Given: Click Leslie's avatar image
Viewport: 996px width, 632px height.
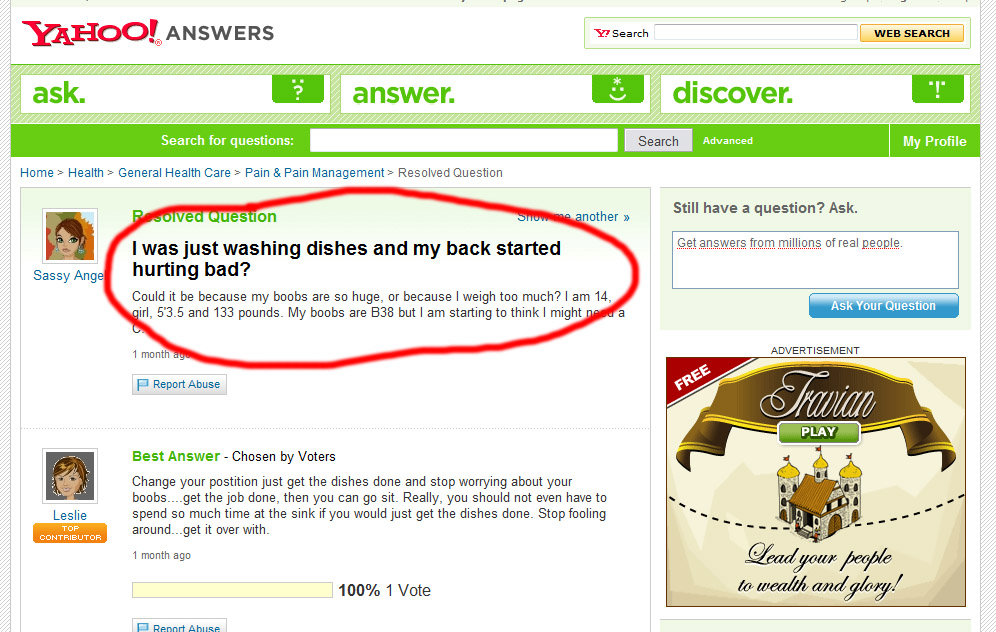Looking at the screenshot, I should click(x=70, y=476).
